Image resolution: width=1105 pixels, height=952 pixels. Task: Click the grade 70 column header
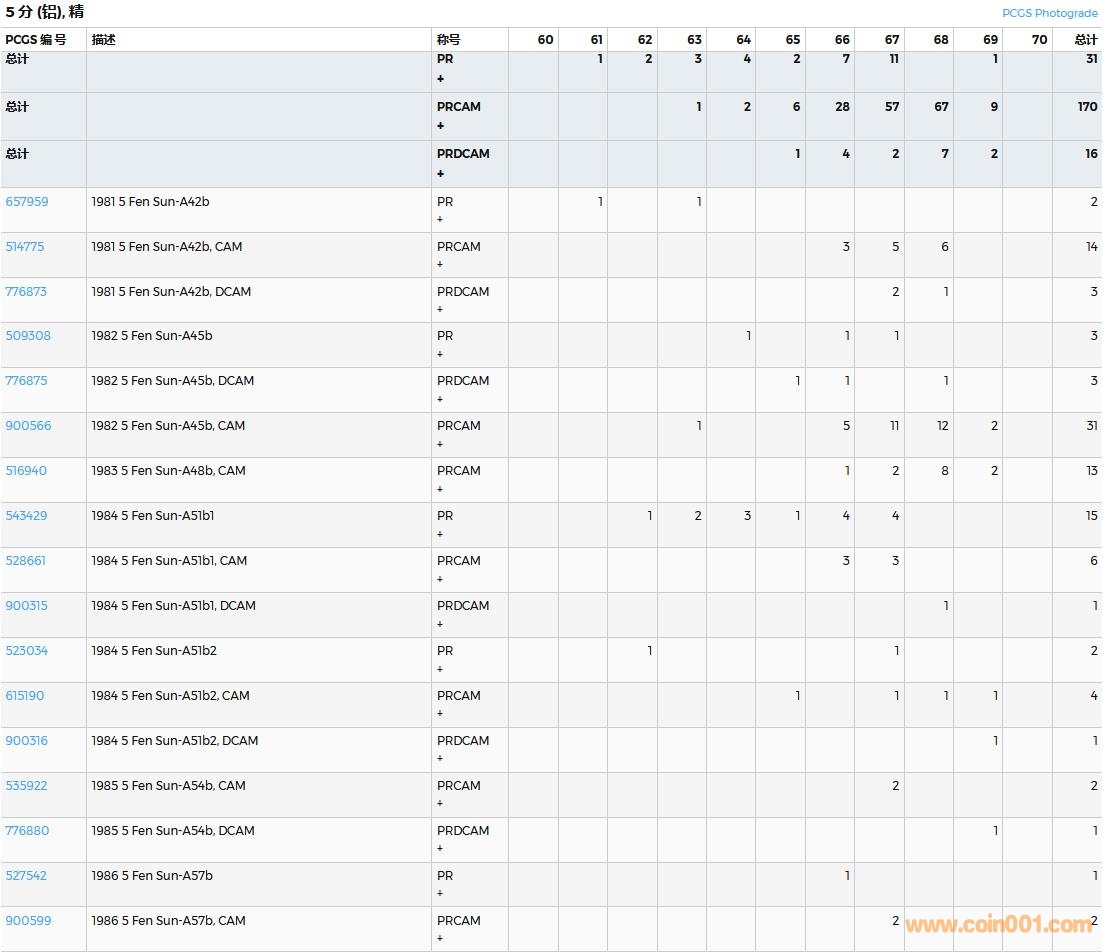[x=1039, y=40]
